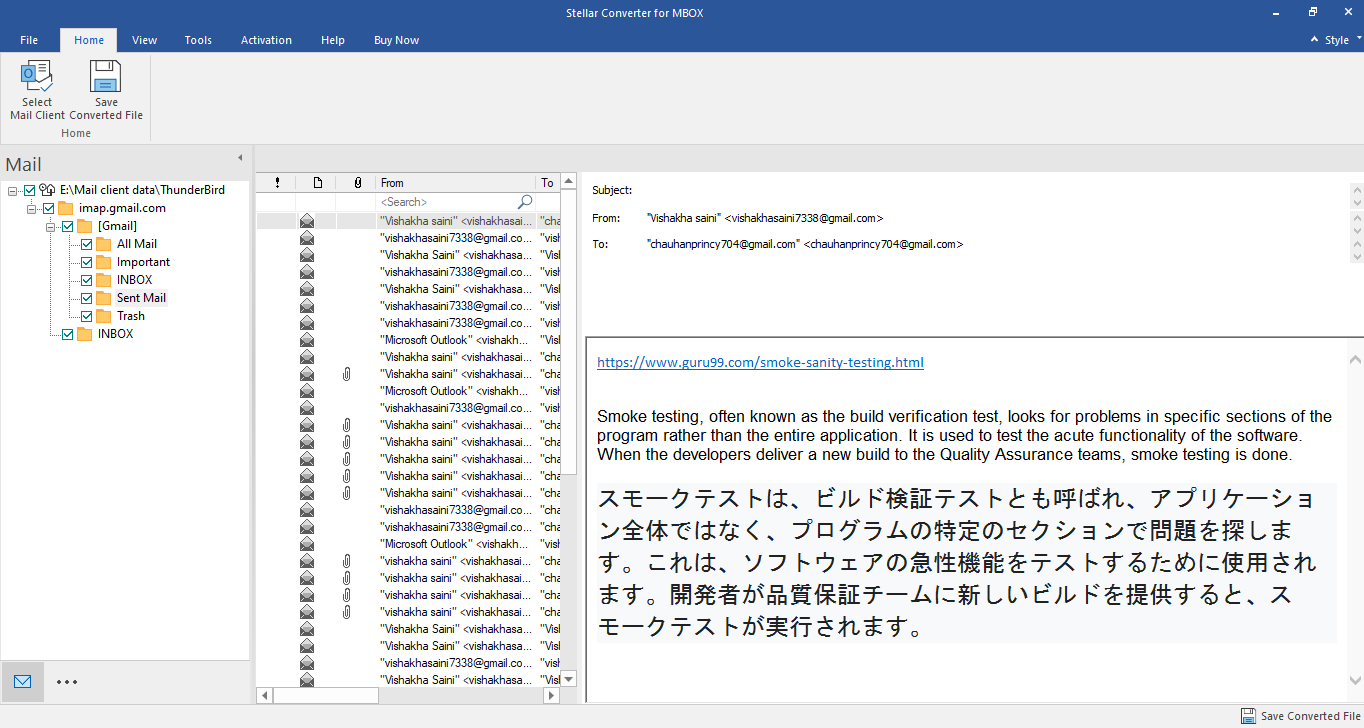
Task: Click the To column header
Action: (x=548, y=183)
